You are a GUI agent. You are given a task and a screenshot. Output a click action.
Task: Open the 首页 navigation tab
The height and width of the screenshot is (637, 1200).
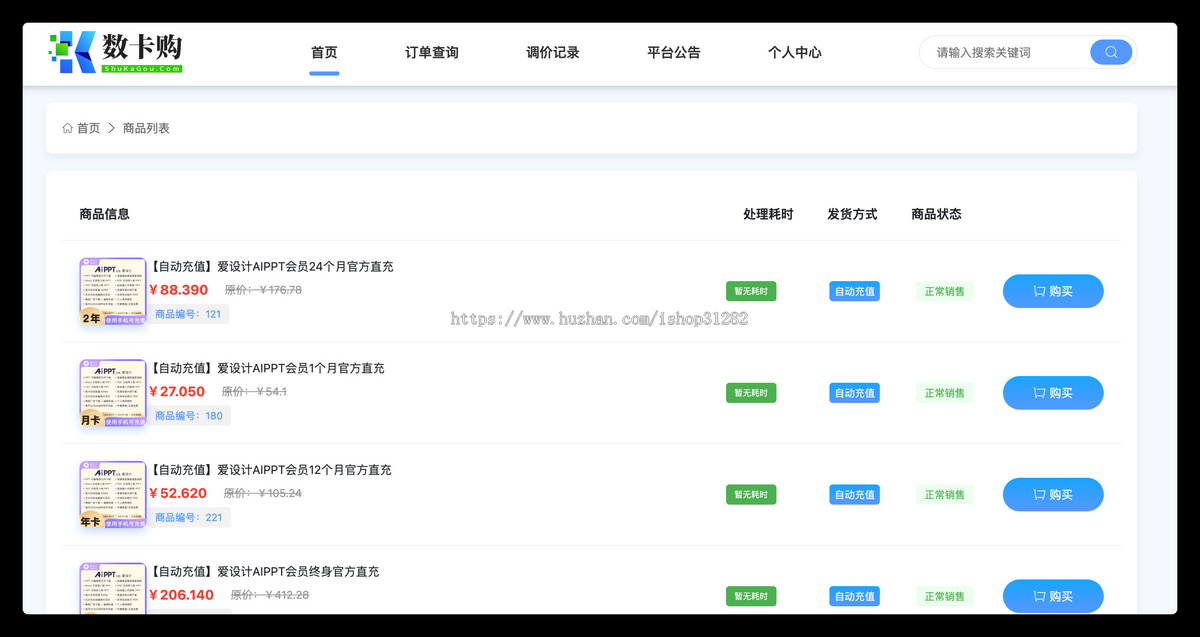pos(324,52)
